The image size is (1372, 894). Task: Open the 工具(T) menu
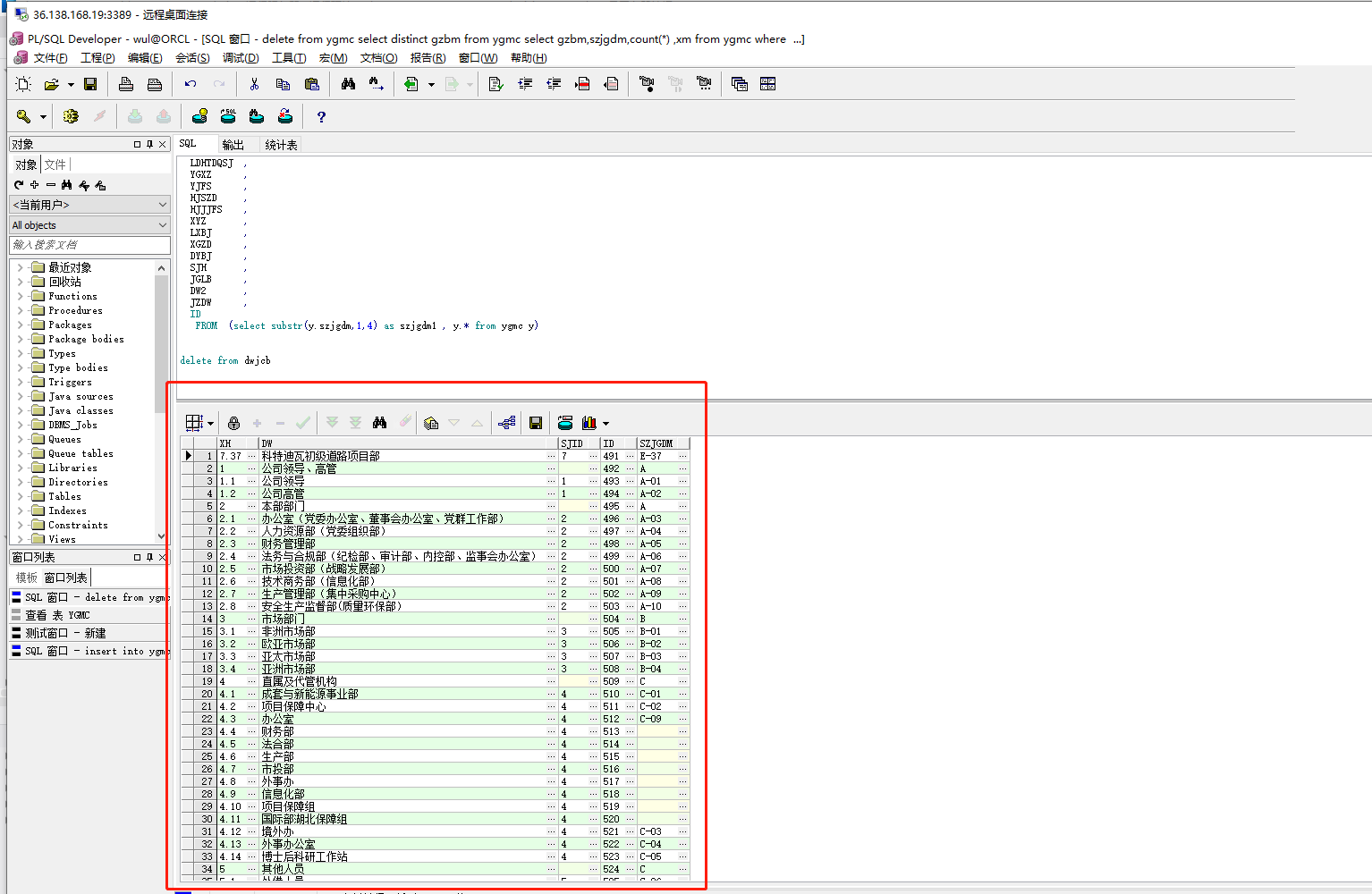coord(288,58)
